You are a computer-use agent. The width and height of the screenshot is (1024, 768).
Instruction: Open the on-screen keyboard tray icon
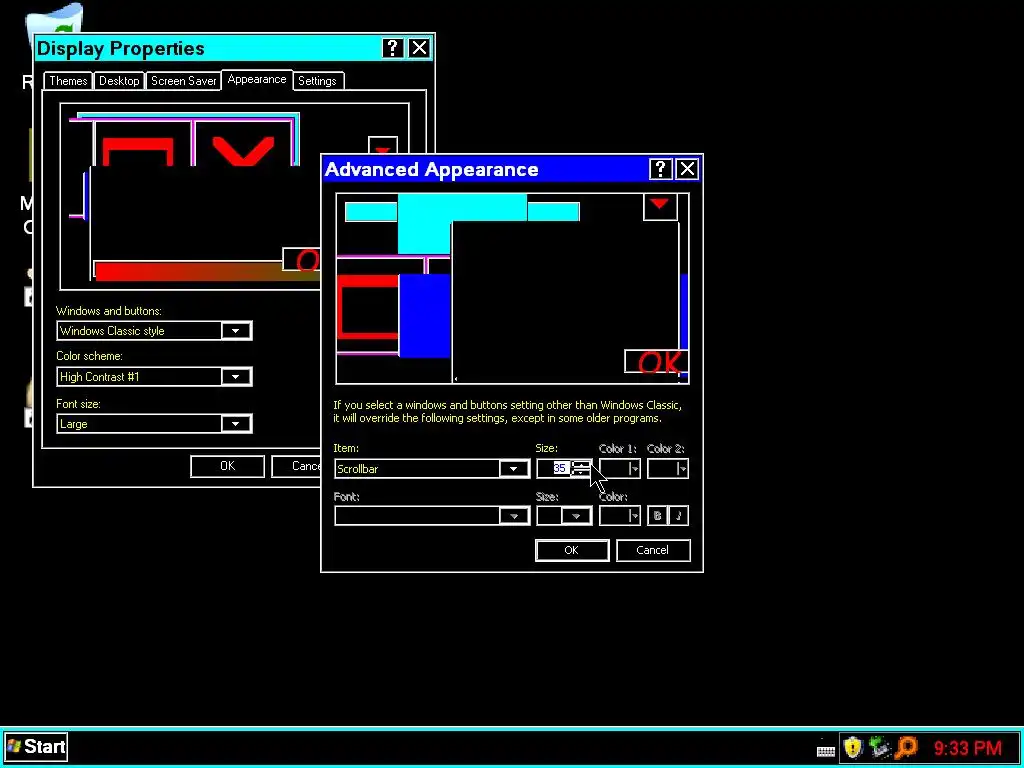pyautogui.click(x=825, y=749)
